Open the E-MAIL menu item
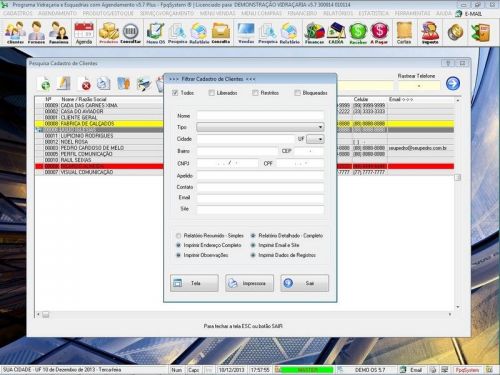The image size is (500, 375). pyautogui.click(x=469, y=14)
